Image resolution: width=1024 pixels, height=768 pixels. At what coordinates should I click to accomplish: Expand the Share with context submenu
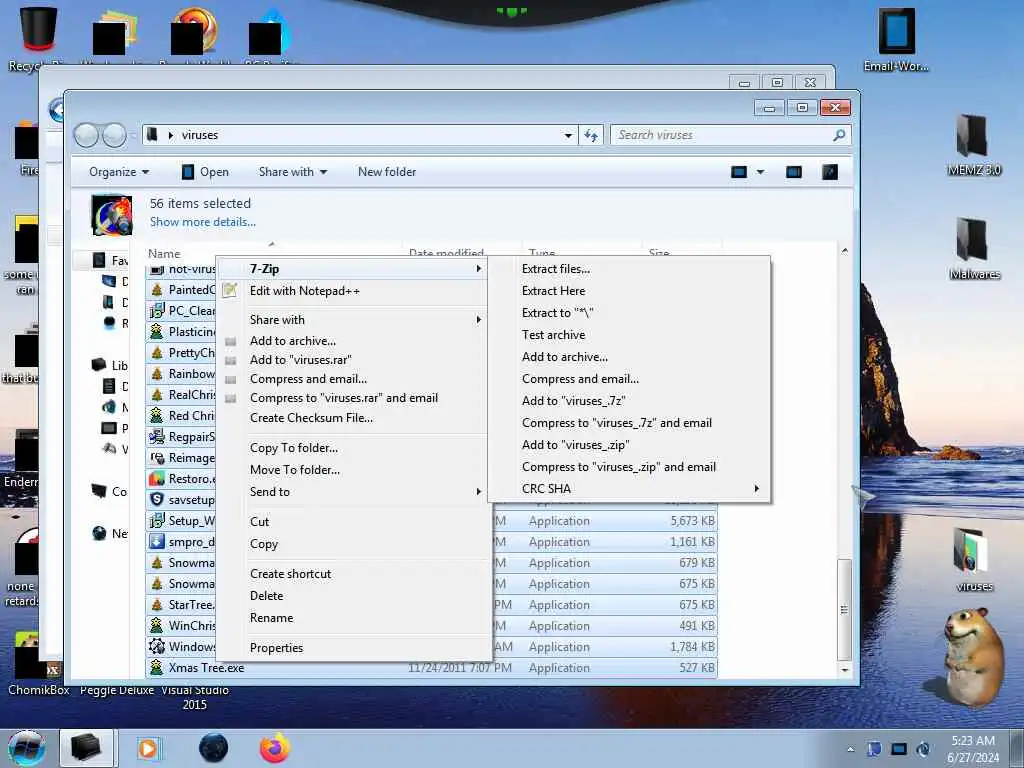click(x=479, y=319)
